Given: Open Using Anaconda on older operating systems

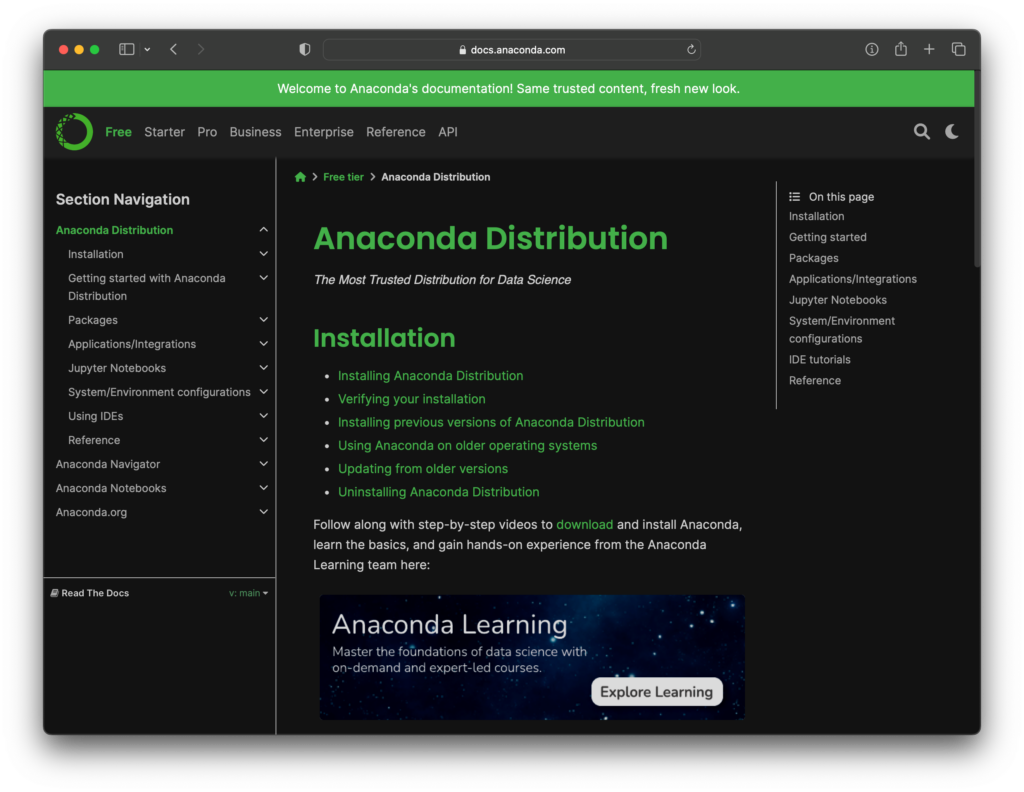Looking at the screenshot, I should (x=468, y=445).
